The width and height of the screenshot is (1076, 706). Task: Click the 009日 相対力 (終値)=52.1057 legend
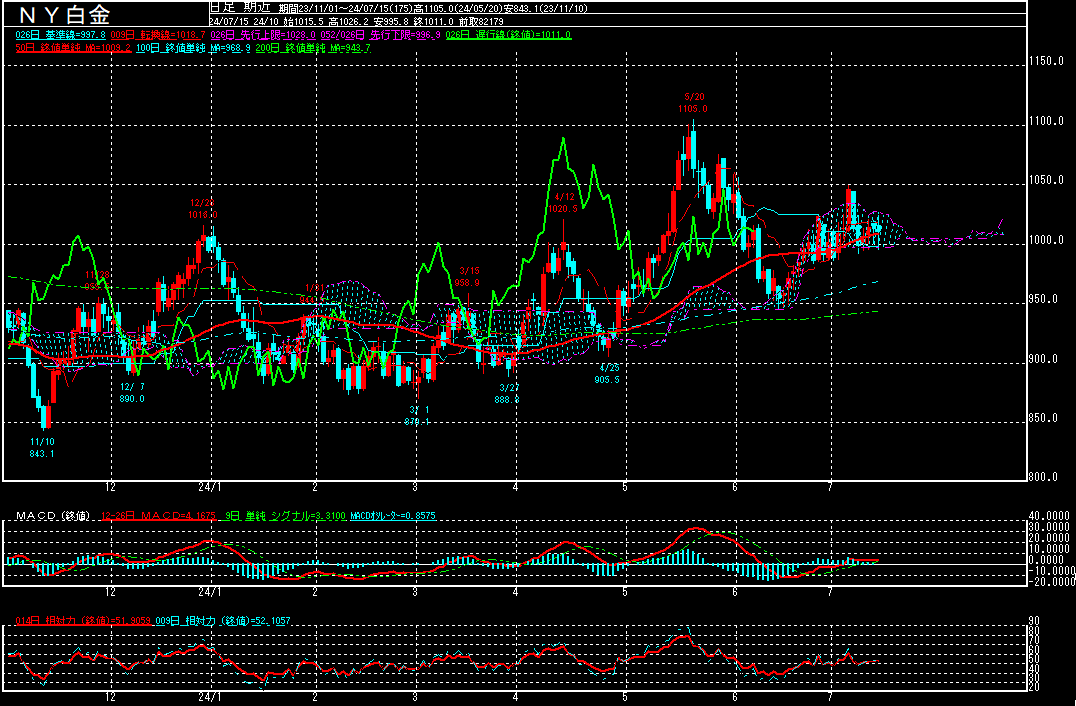[222, 621]
